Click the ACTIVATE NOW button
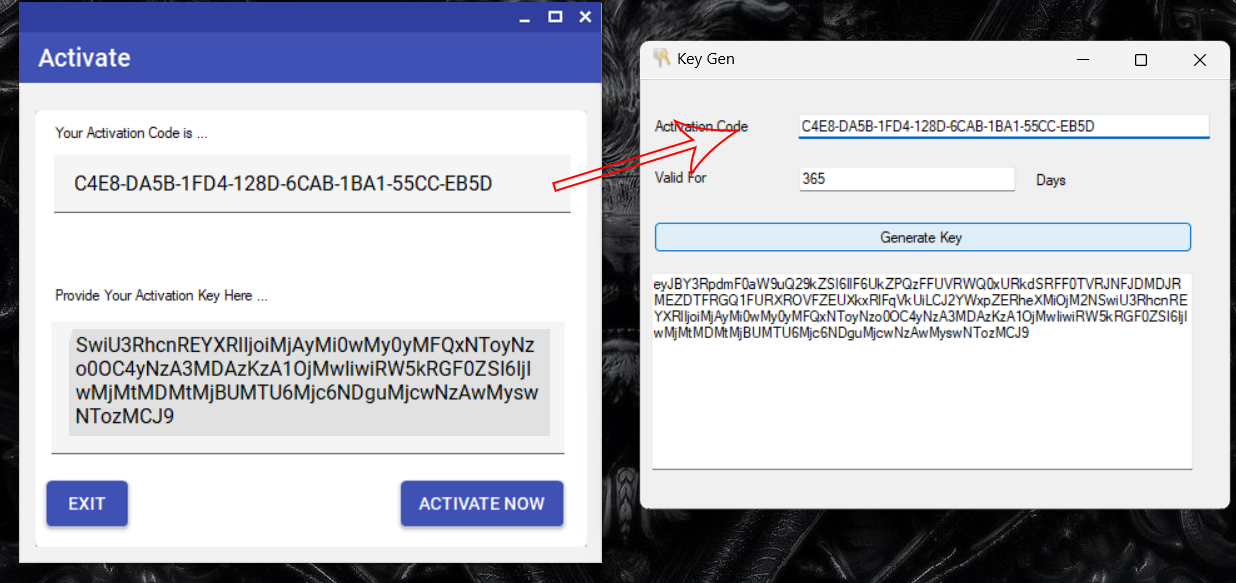Screen dimensions: 1236x583 click(482, 504)
